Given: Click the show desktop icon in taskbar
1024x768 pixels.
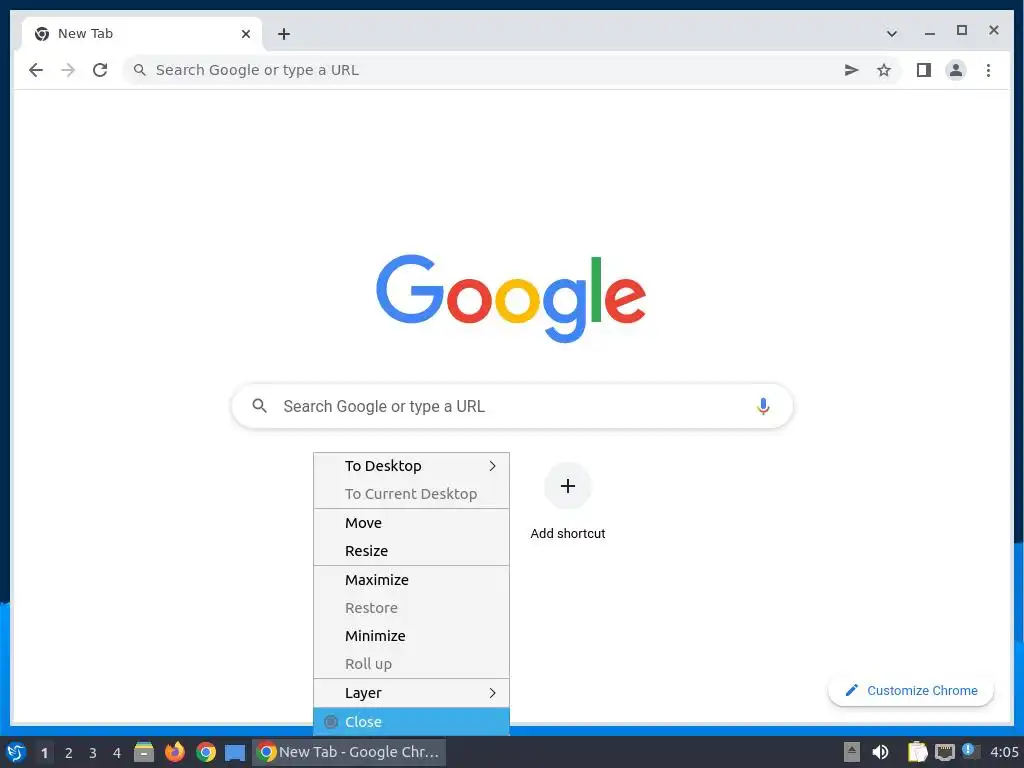Looking at the screenshot, I should (235, 752).
